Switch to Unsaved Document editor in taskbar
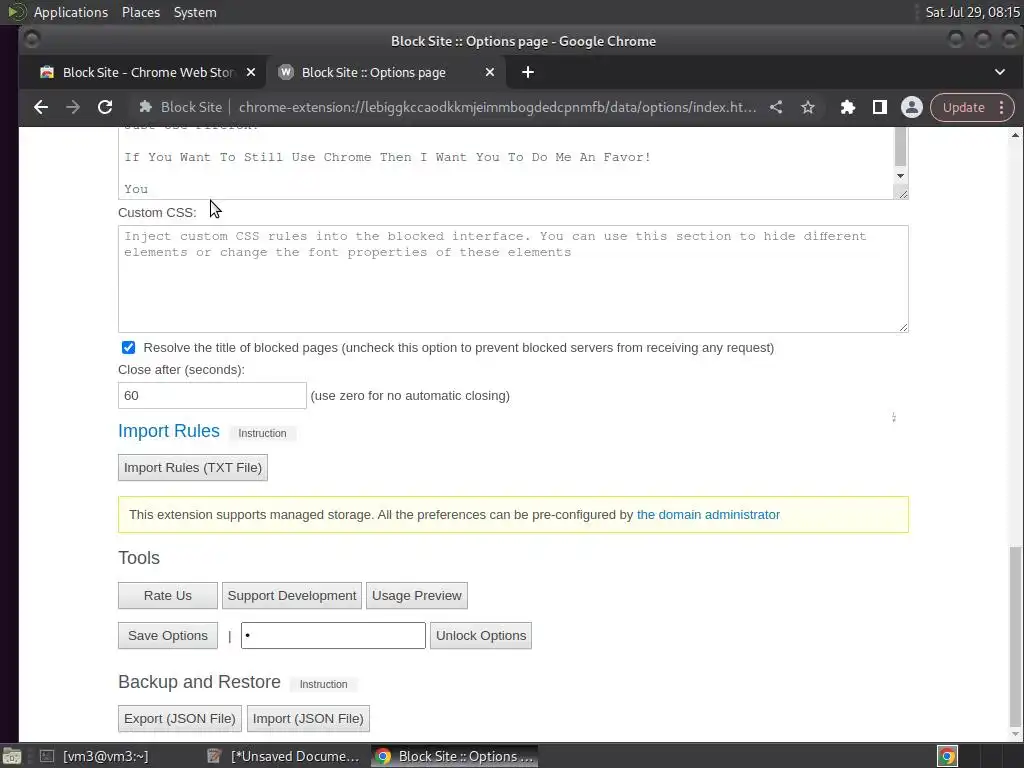1024x768 pixels. [x=283, y=756]
